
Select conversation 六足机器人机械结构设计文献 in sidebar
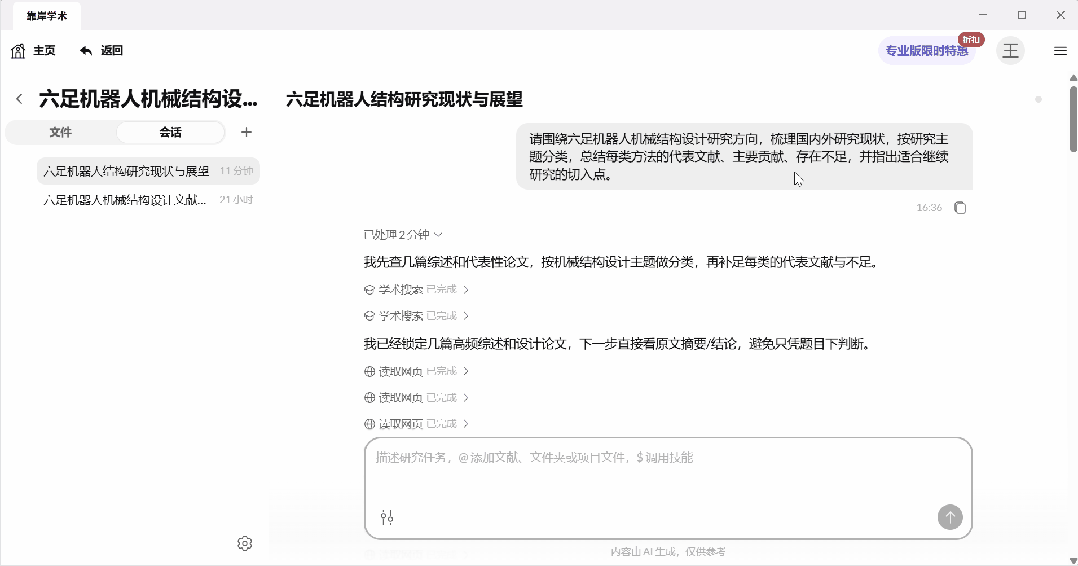click(x=148, y=199)
